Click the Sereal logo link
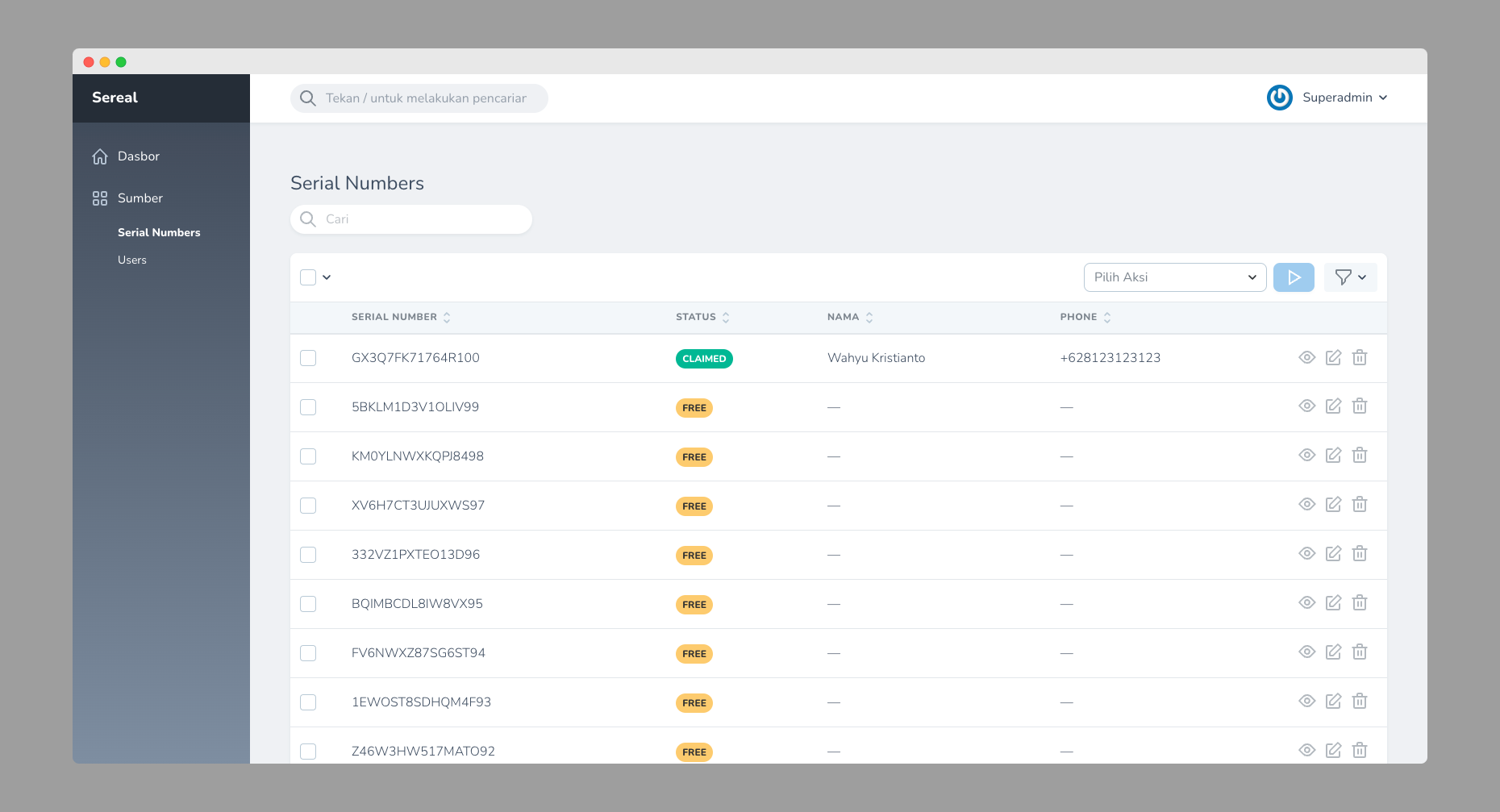1500x812 pixels. 115,98
